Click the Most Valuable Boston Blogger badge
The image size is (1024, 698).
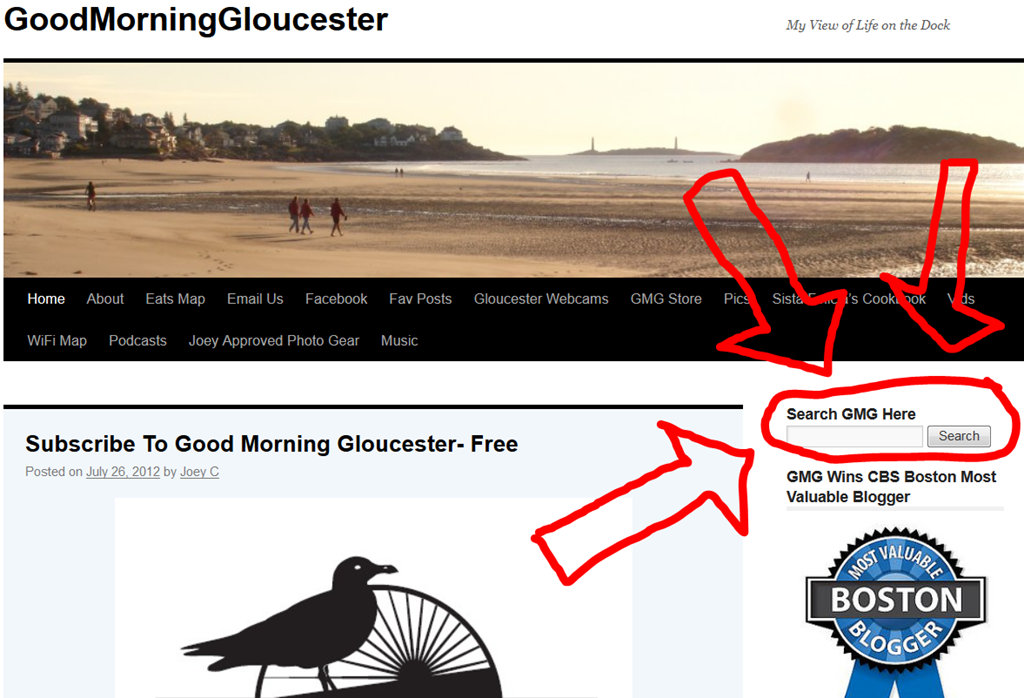pos(895,612)
